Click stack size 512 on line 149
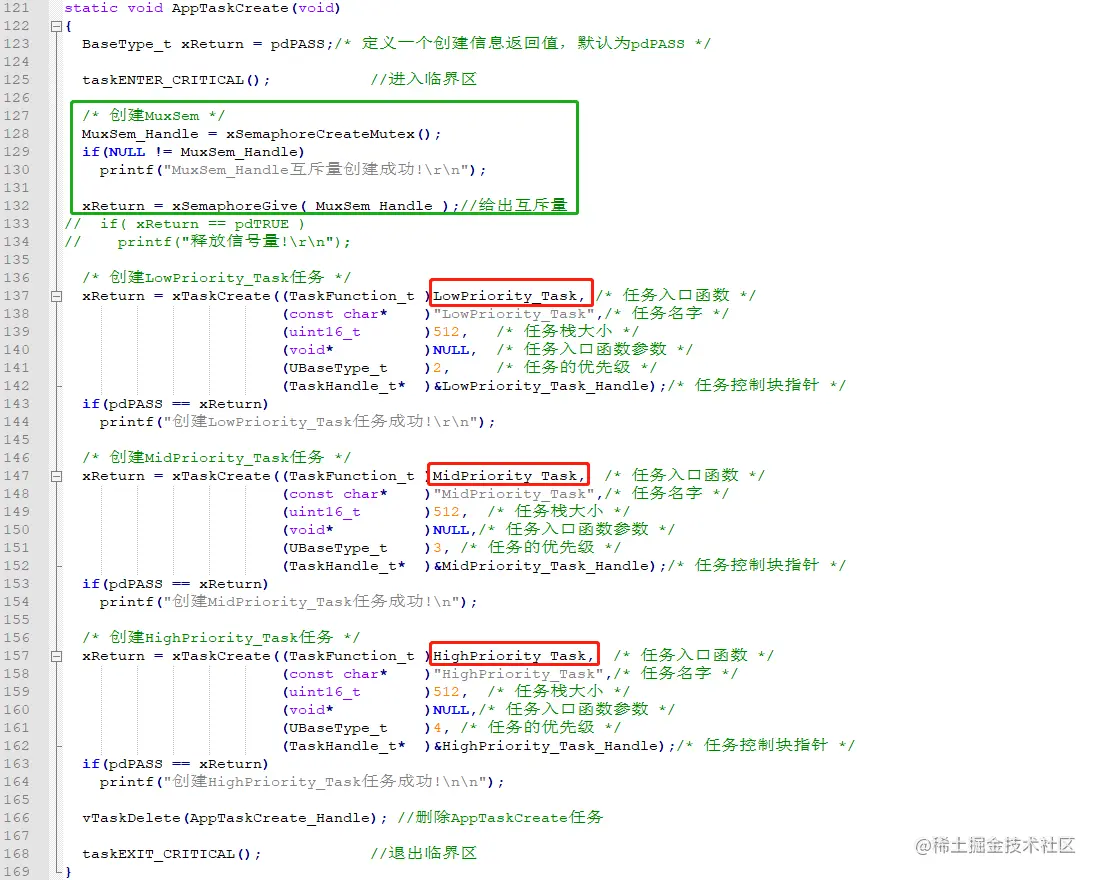This screenshot has height=880, width=1100. (446, 512)
